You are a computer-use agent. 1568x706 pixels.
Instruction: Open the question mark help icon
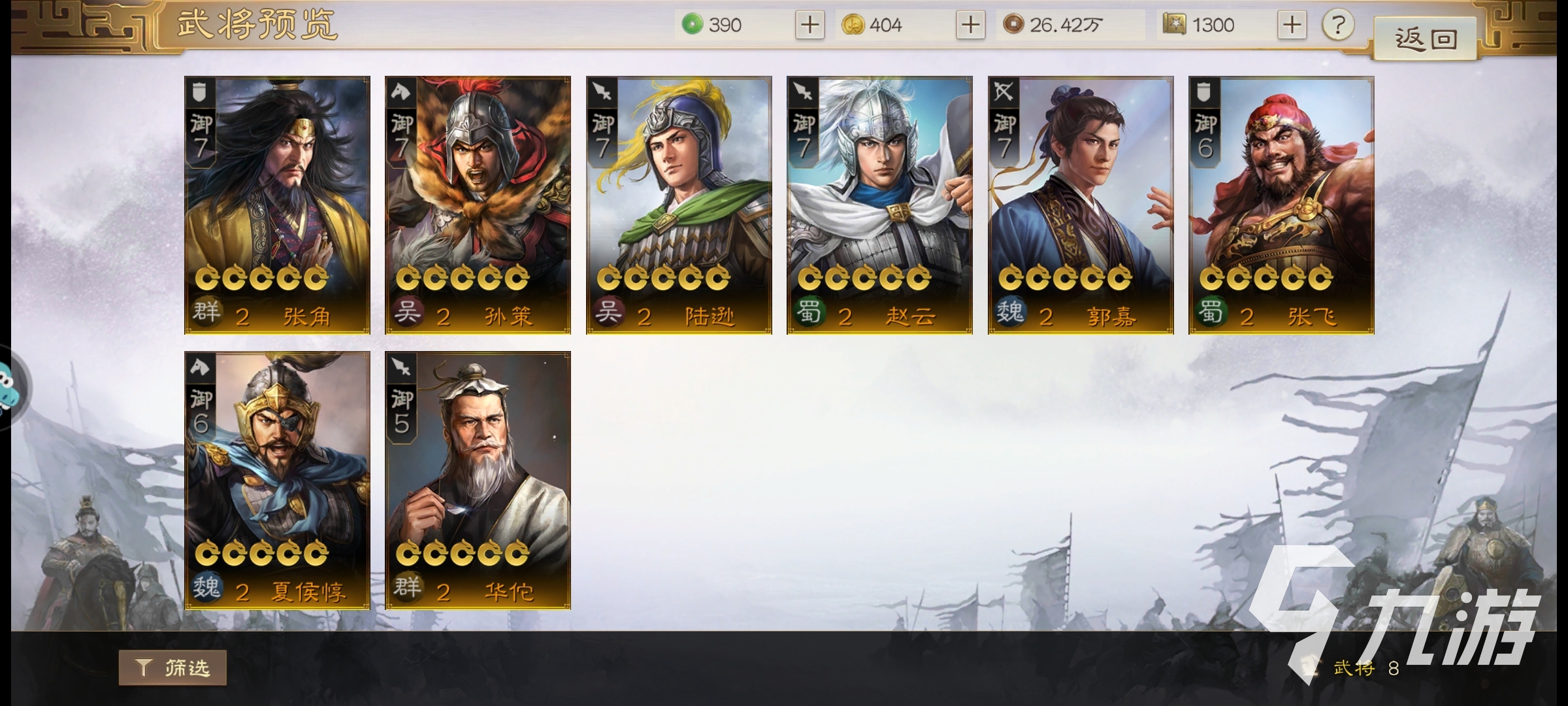click(x=1337, y=25)
